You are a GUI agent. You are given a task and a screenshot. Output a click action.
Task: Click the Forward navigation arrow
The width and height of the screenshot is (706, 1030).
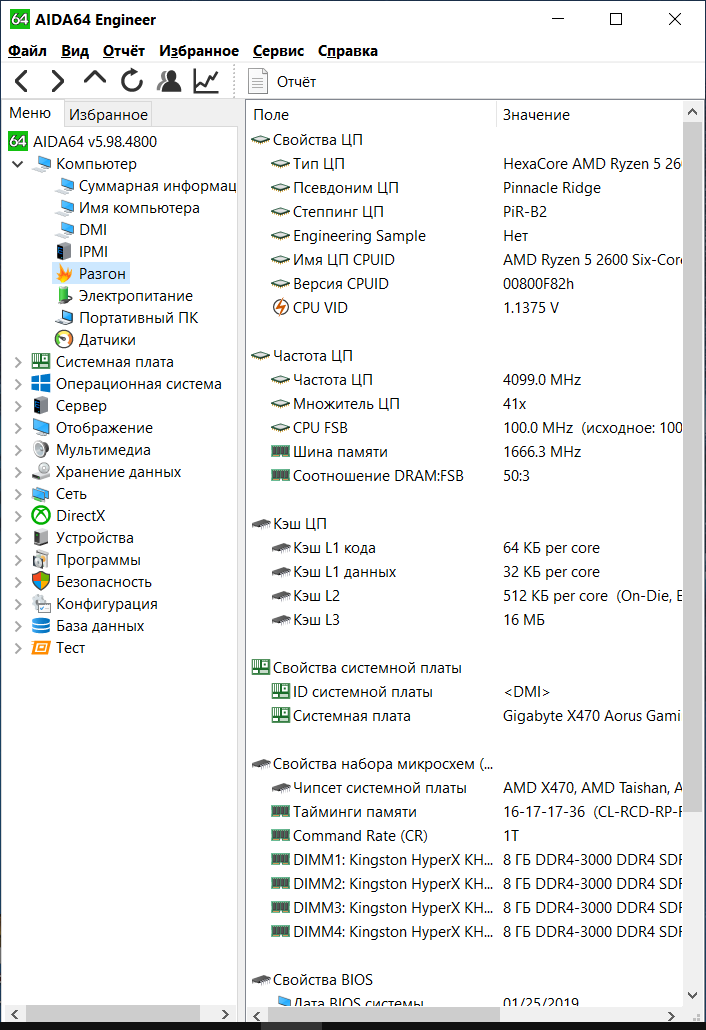point(58,81)
